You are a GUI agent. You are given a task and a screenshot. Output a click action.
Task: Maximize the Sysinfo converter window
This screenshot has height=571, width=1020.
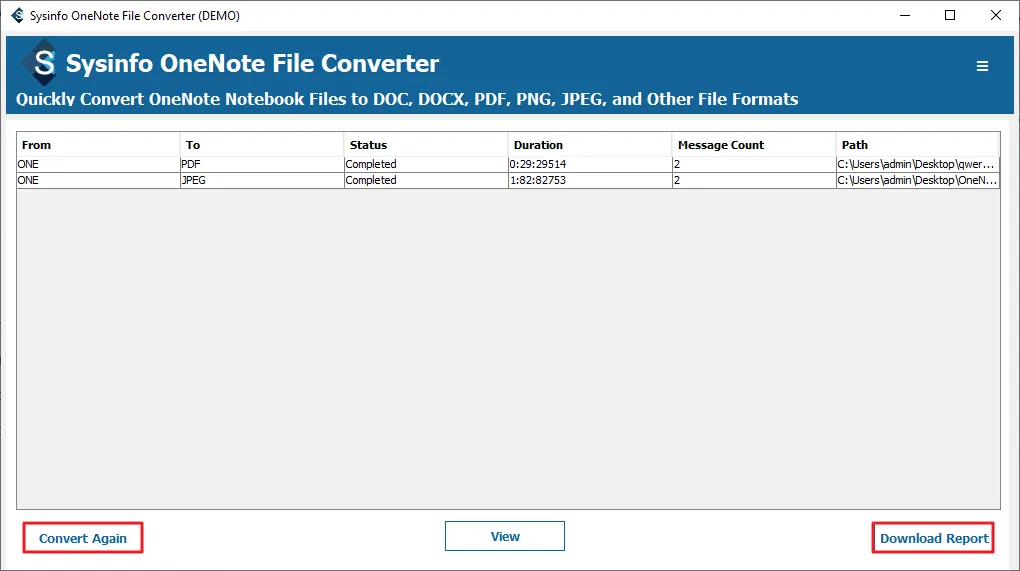pyautogui.click(x=950, y=15)
